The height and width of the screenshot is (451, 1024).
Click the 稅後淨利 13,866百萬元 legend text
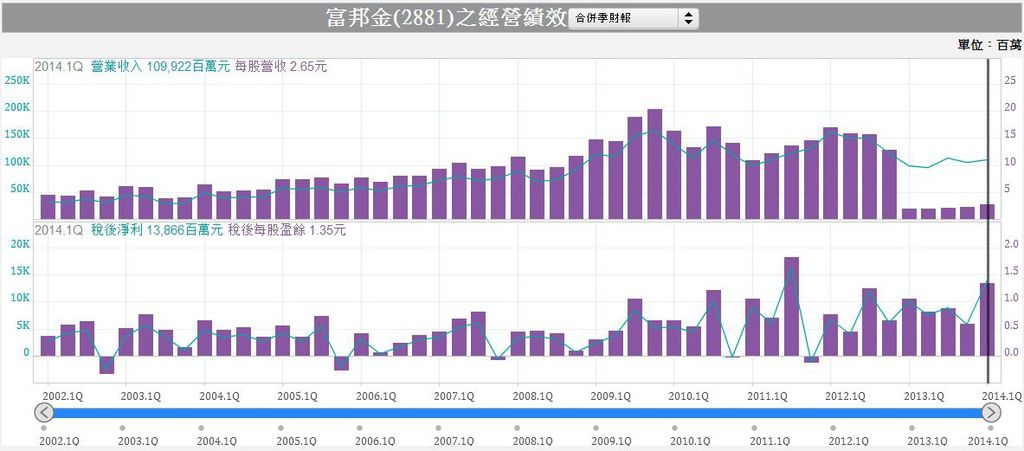157,230
